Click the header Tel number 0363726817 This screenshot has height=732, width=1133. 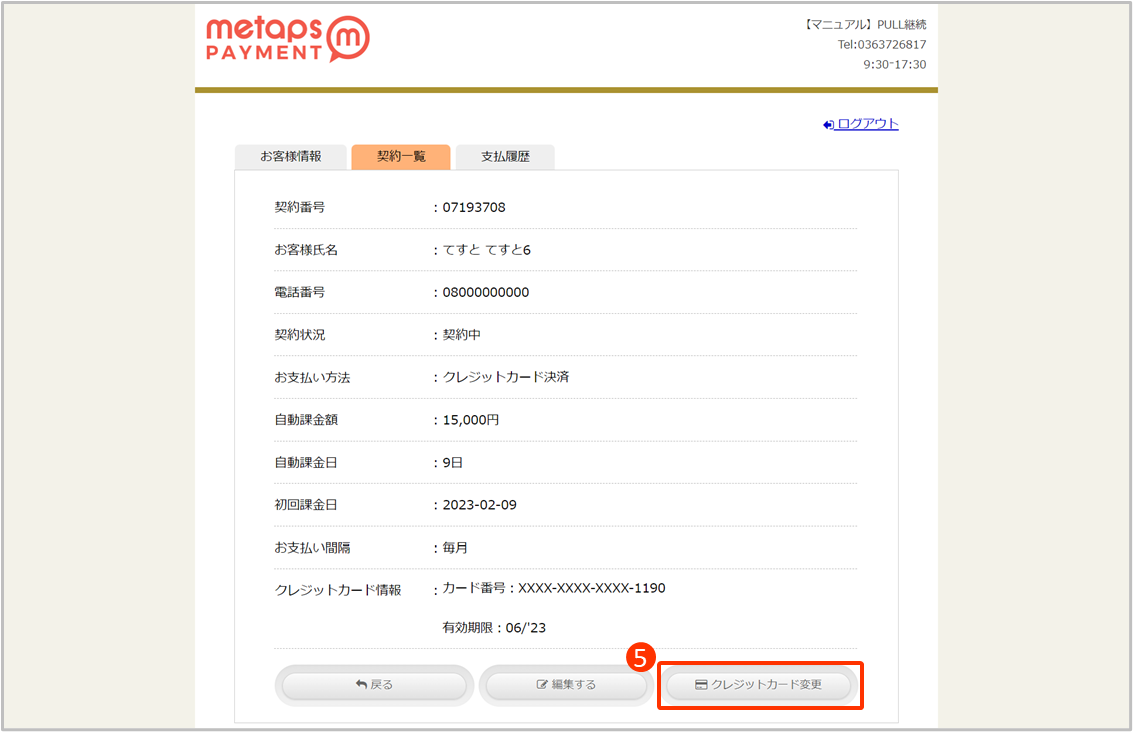tap(881, 45)
